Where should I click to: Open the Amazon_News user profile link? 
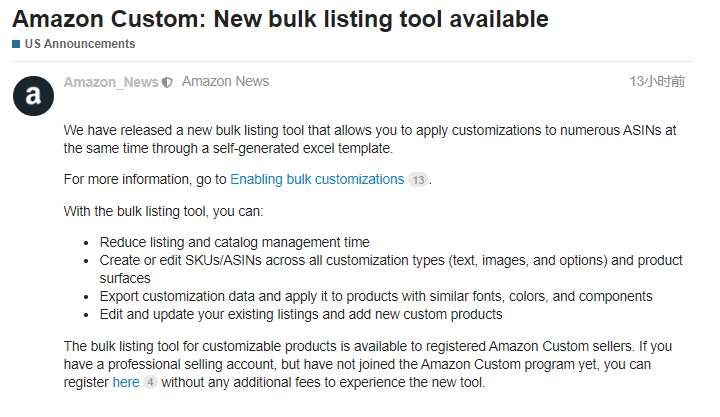click(110, 82)
